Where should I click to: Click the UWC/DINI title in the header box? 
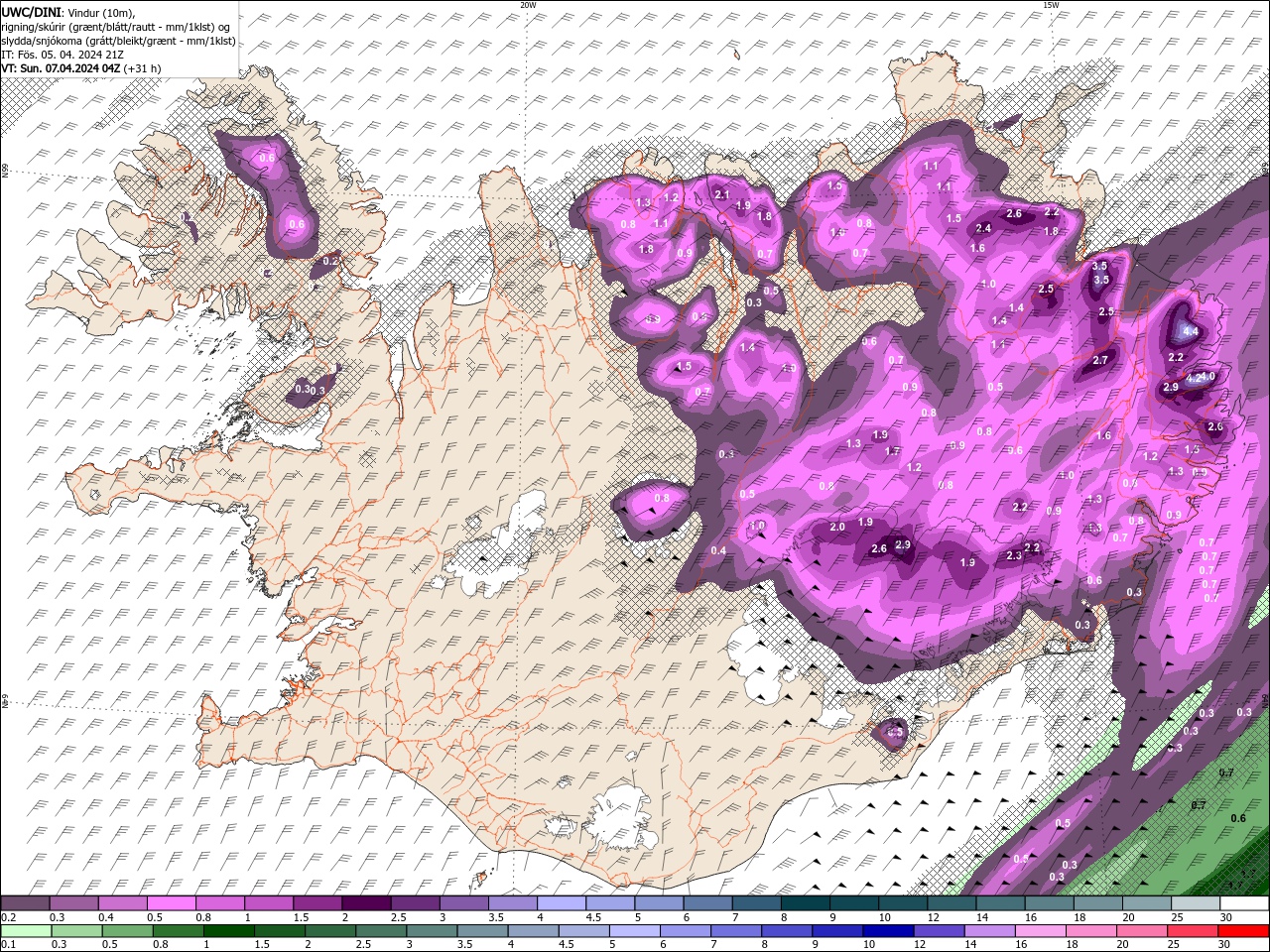[31, 11]
